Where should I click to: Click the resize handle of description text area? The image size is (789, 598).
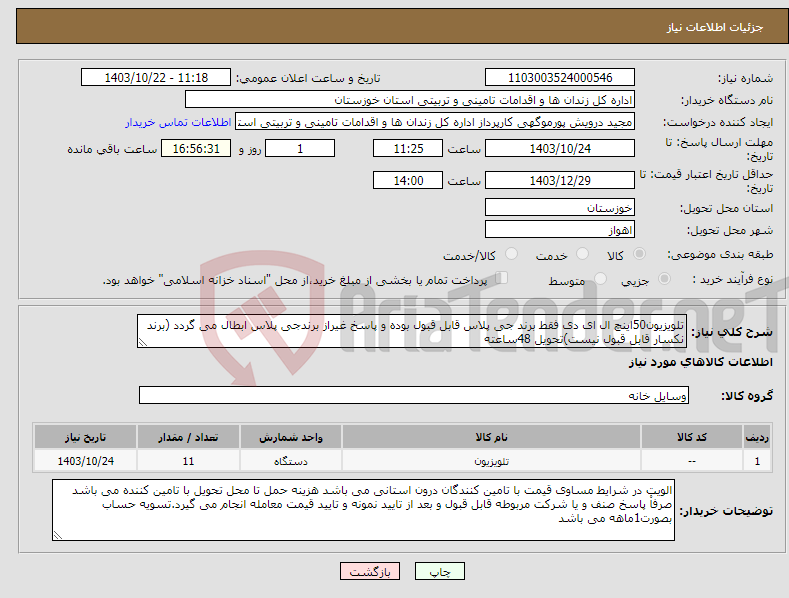pos(142,342)
